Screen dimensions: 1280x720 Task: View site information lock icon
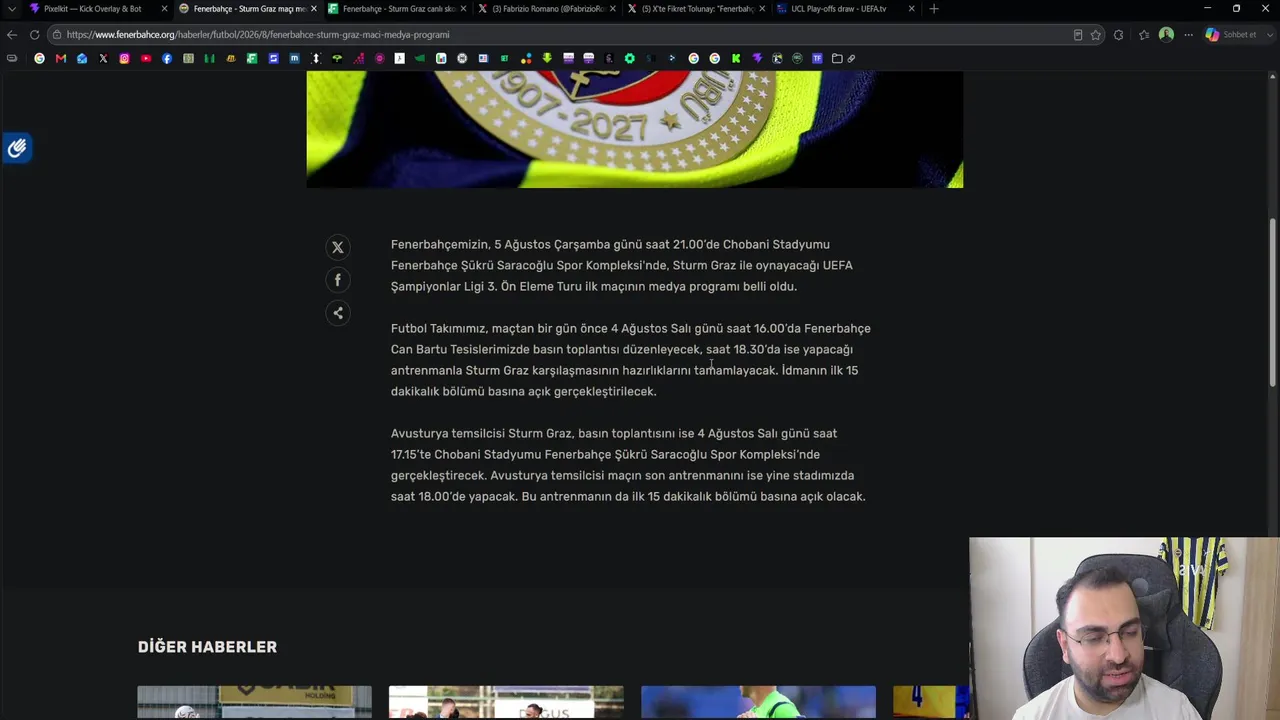pos(58,34)
